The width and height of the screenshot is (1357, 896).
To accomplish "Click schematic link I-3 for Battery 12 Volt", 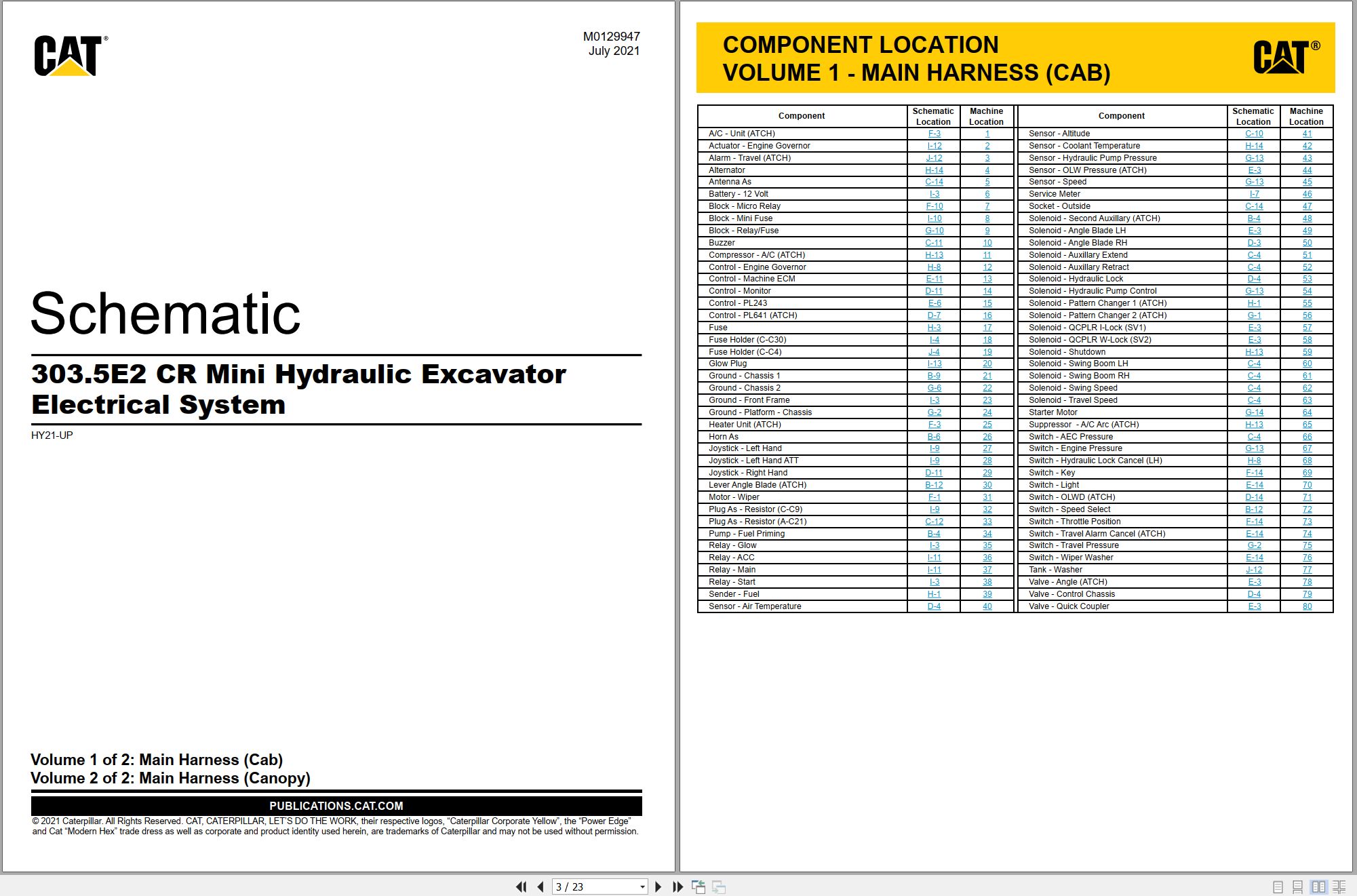I will point(934,194).
